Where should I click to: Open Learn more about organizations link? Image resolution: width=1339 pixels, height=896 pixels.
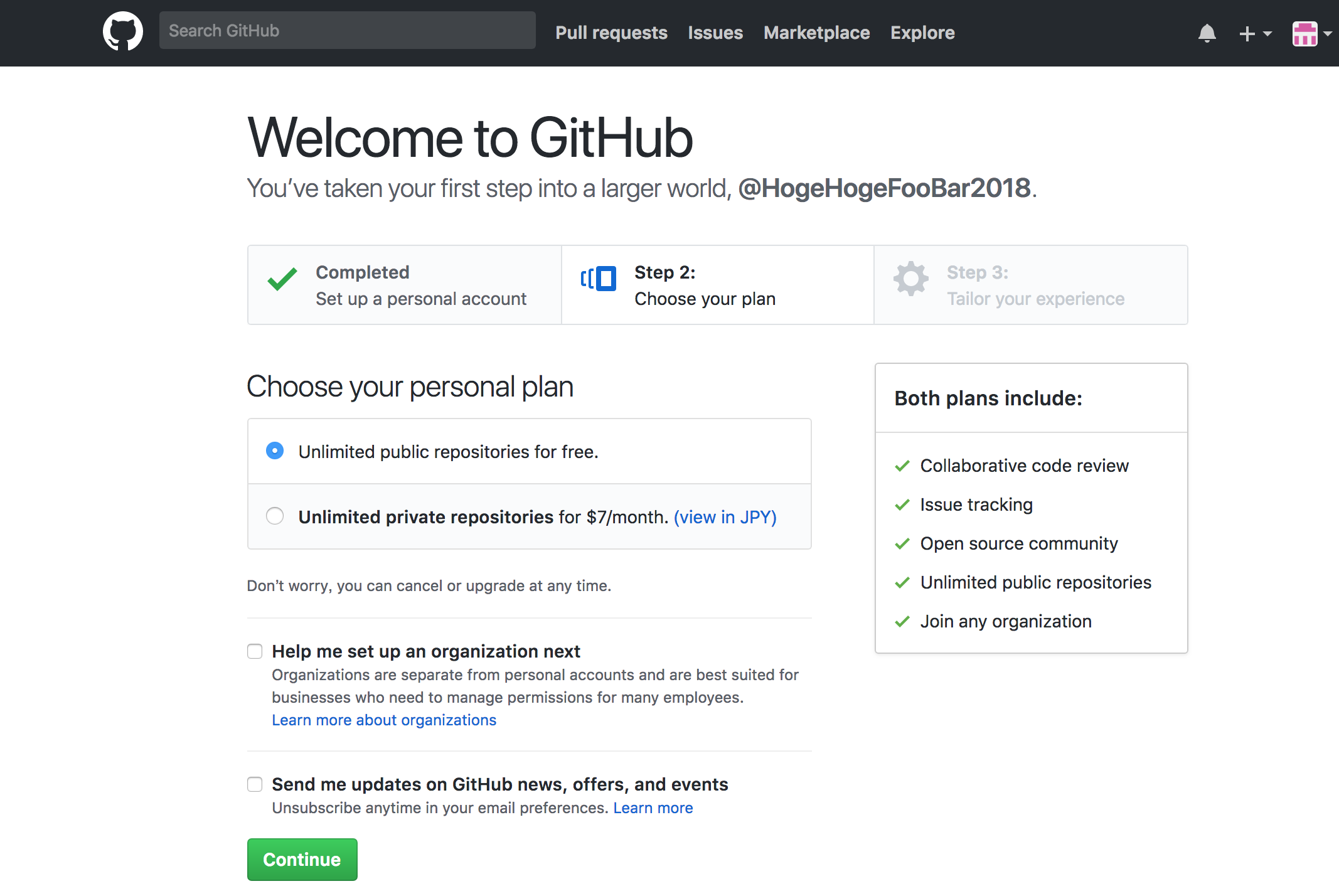pos(384,720)
